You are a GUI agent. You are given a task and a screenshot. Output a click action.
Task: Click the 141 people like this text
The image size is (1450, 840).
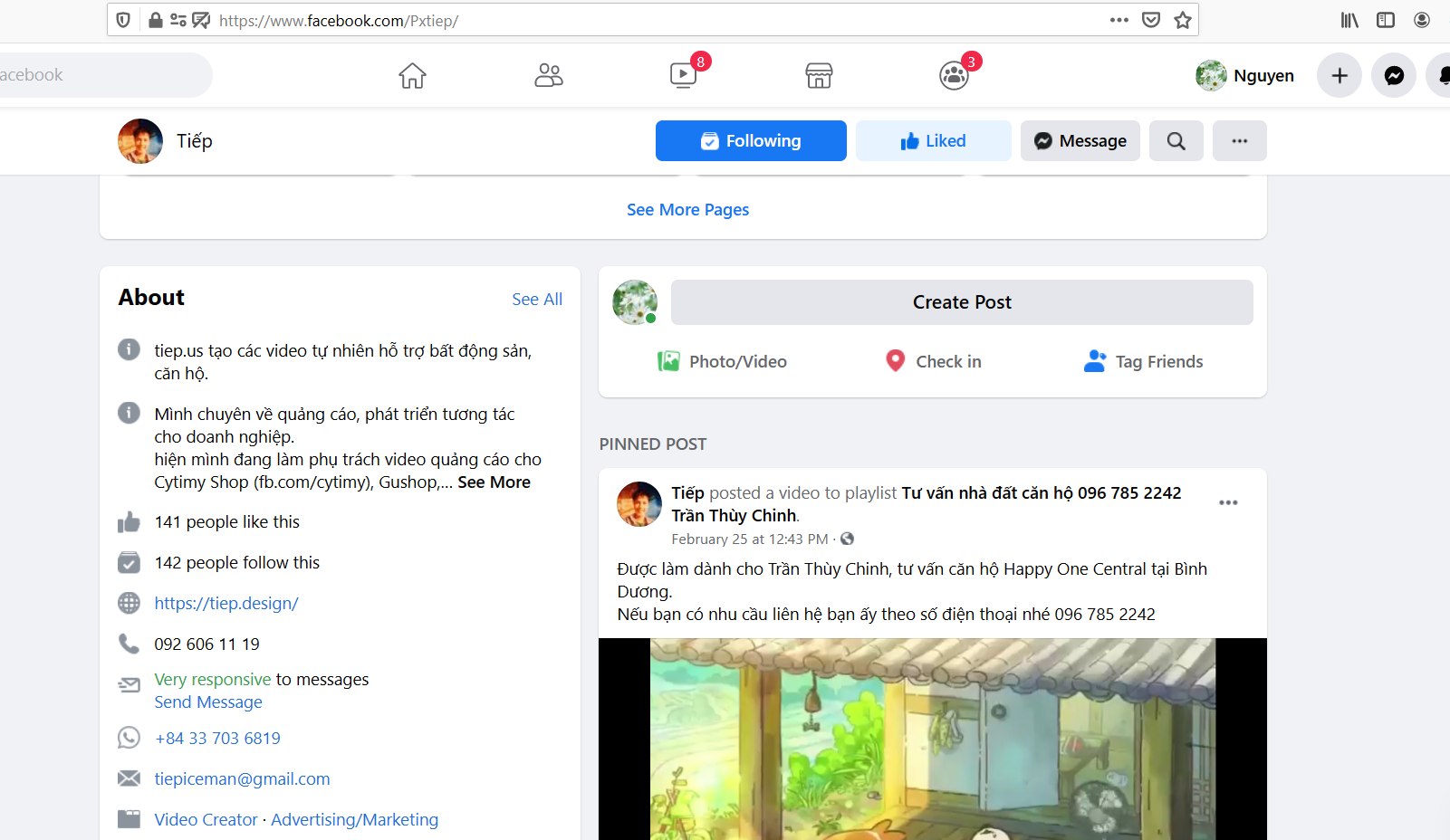(x=226, y=521)
